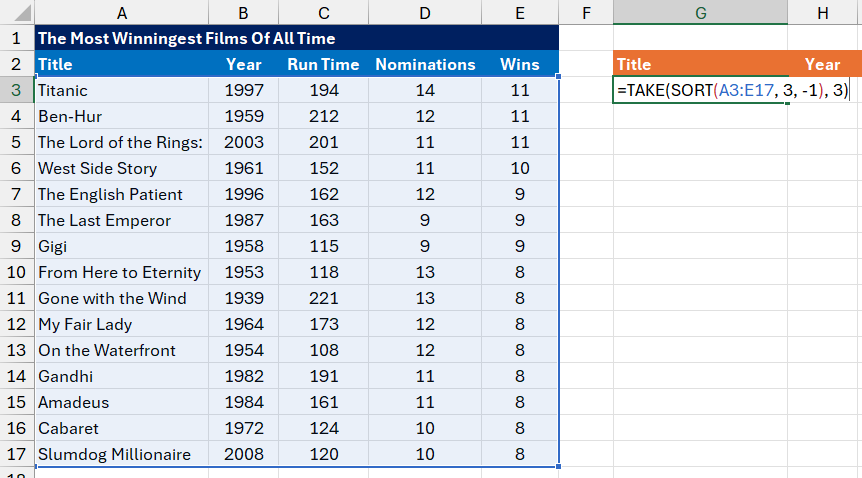
Task: Click year value 2008
Action: (x=244, y=454)
